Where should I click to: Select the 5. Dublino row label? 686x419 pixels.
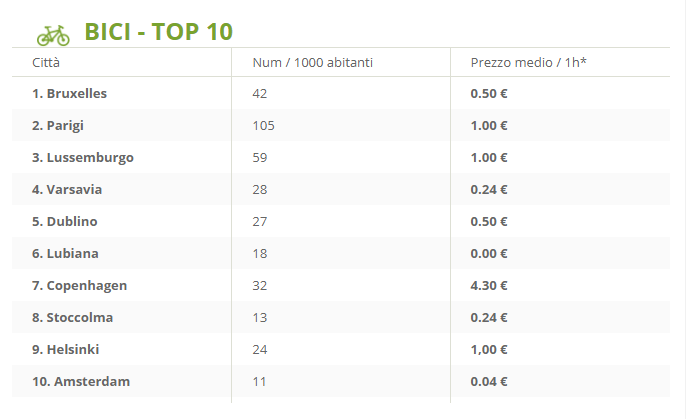pos(64,221)
